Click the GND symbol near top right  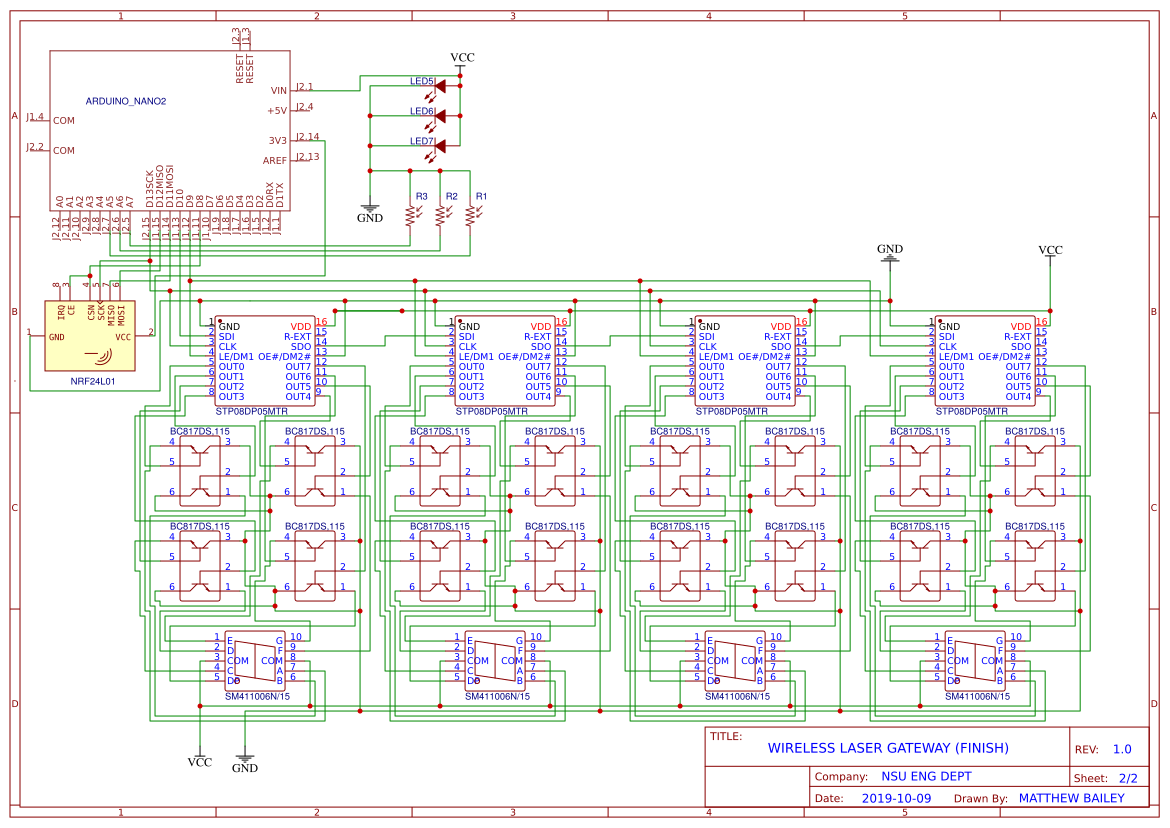889,250
